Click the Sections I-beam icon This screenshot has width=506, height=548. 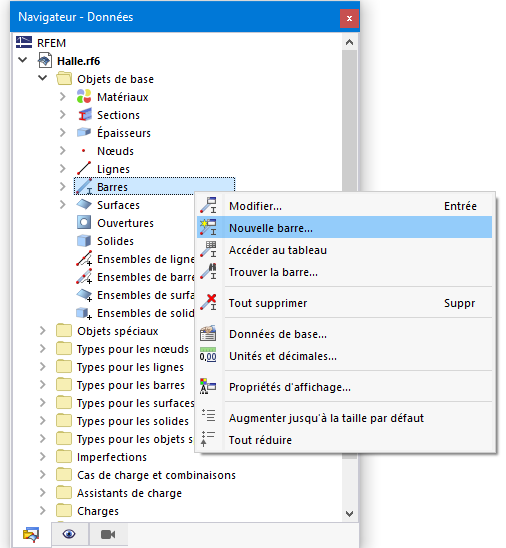click(85, 115)
